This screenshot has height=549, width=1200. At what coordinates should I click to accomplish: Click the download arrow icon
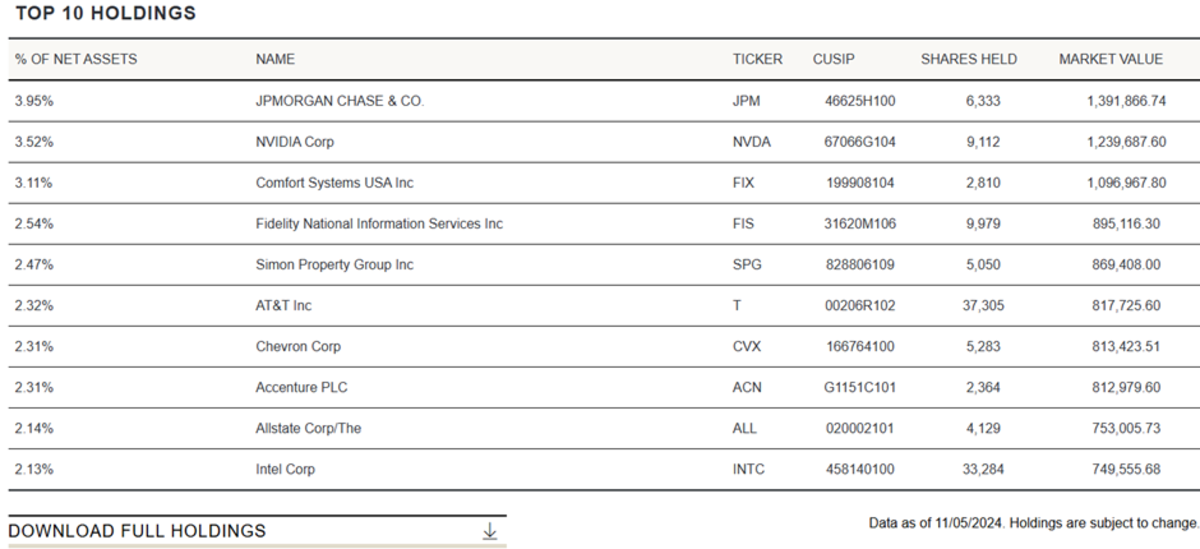(489, 531)
